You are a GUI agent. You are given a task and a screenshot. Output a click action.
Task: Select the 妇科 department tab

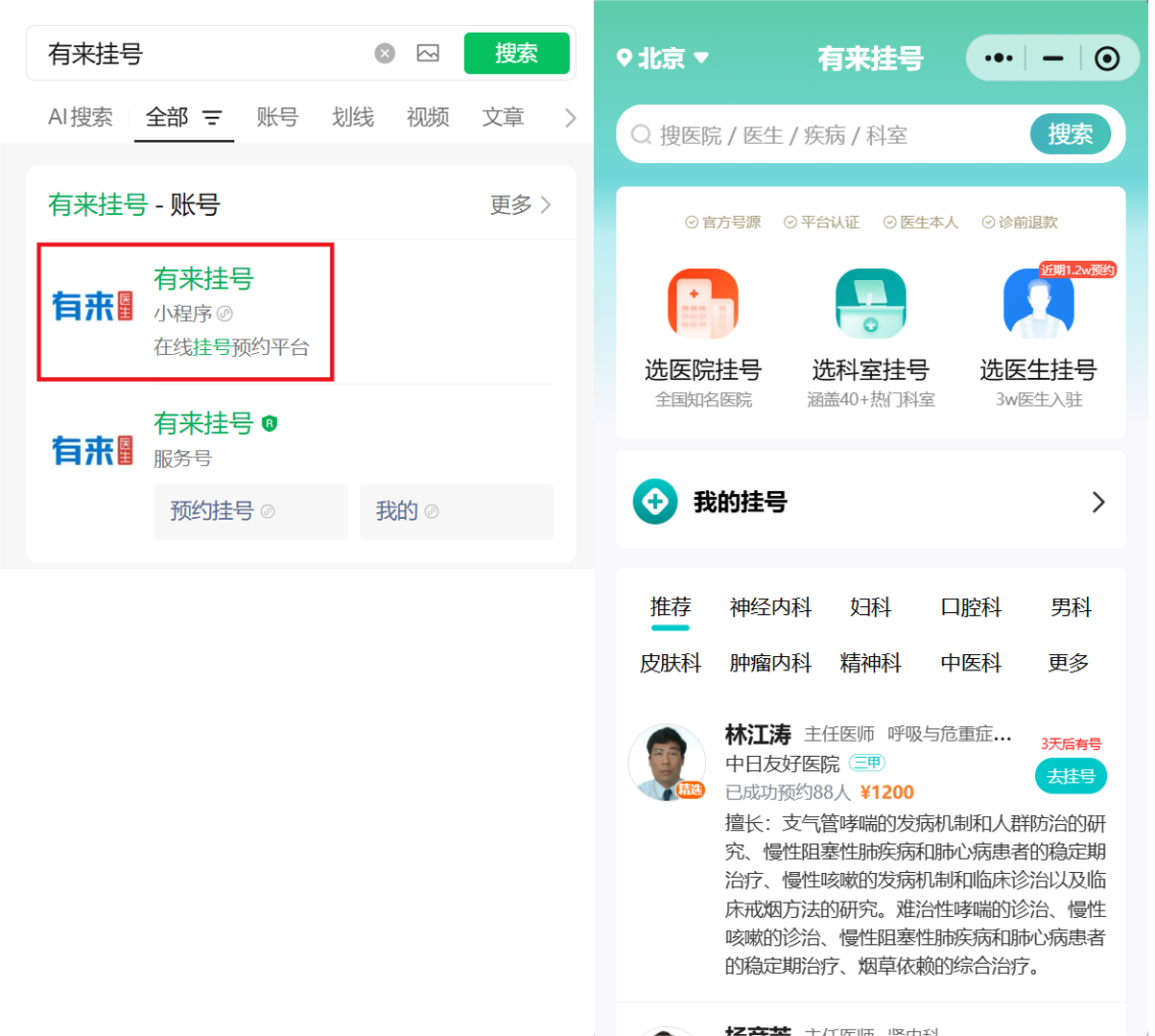coord(871,607)
